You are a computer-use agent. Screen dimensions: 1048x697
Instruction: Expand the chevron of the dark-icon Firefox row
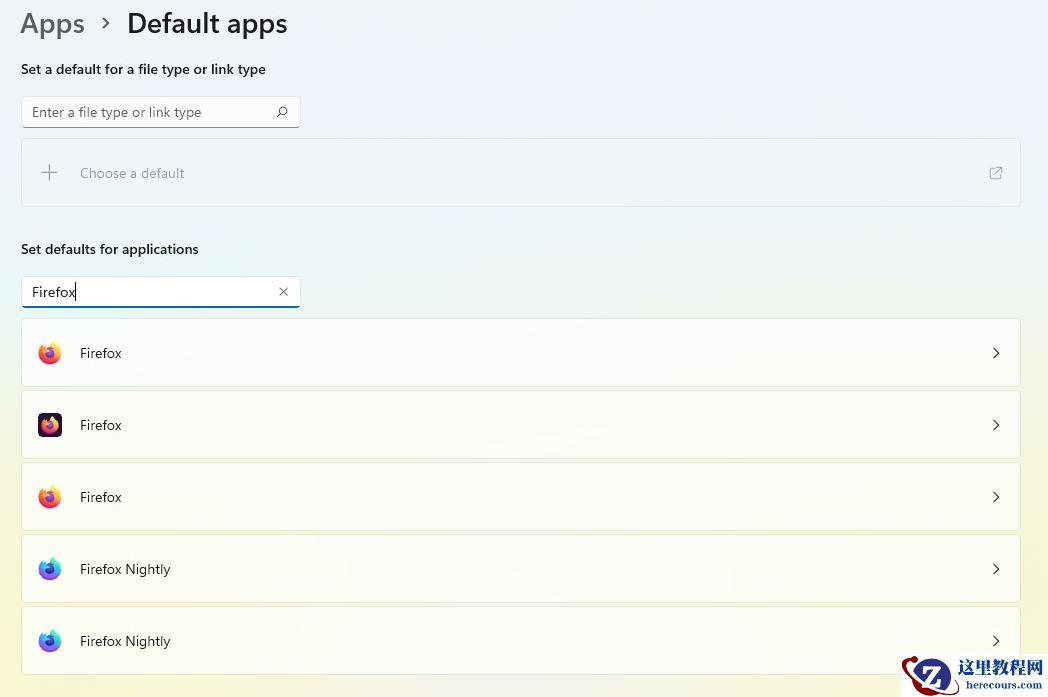tap(995, 425)
